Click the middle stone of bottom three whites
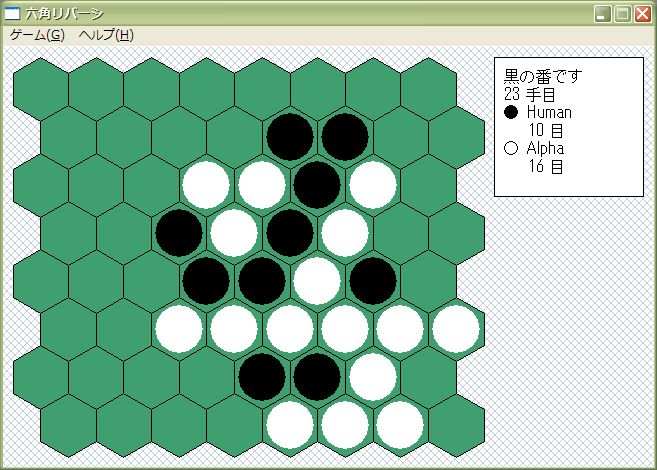The image size is (657, 470). pyautogui.click(x=345, y=425)
